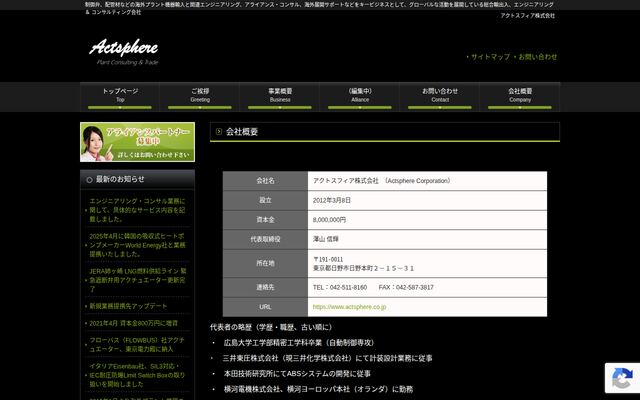Click the 代表者の略歴 heading text
The width and height of the screenshot is (640, 400).
(x=273, y=327)
